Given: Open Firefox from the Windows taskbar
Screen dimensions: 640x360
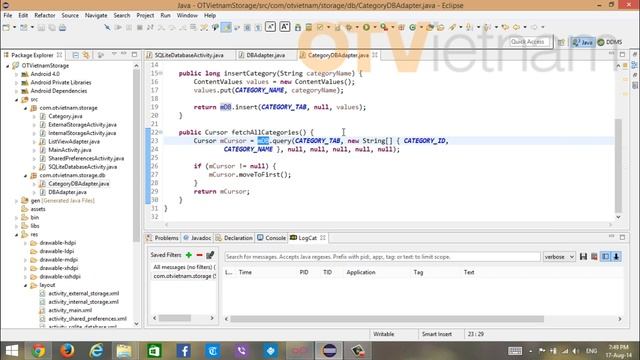Looking at the screenshot, I should (67, 351).
